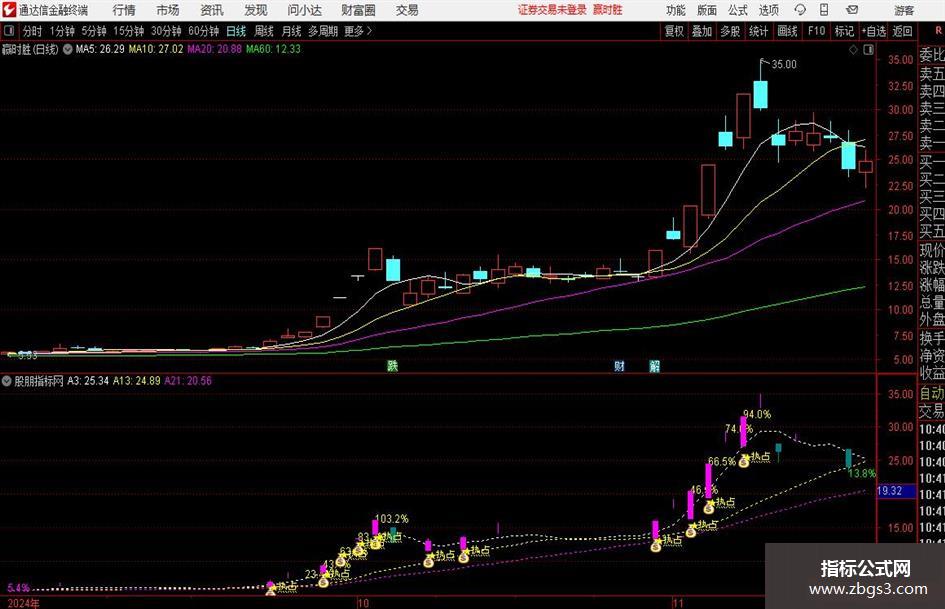Expand the 更多 period options

coord(358,31)
